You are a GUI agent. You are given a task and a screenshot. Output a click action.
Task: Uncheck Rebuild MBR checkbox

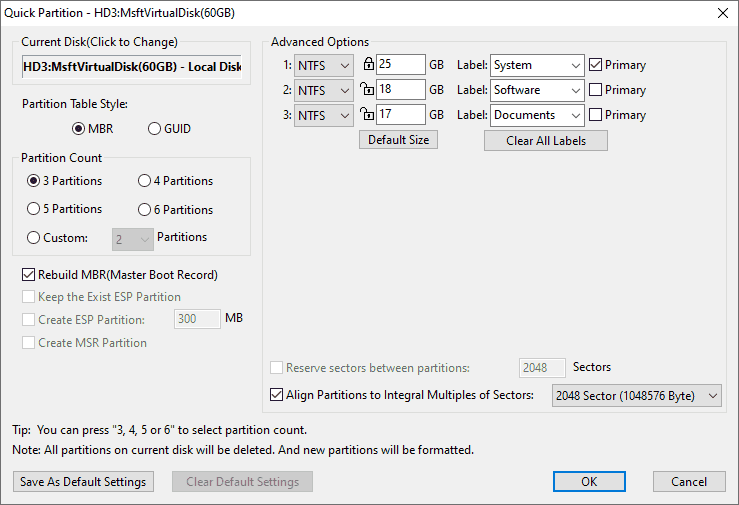click(x=28, y=275)
